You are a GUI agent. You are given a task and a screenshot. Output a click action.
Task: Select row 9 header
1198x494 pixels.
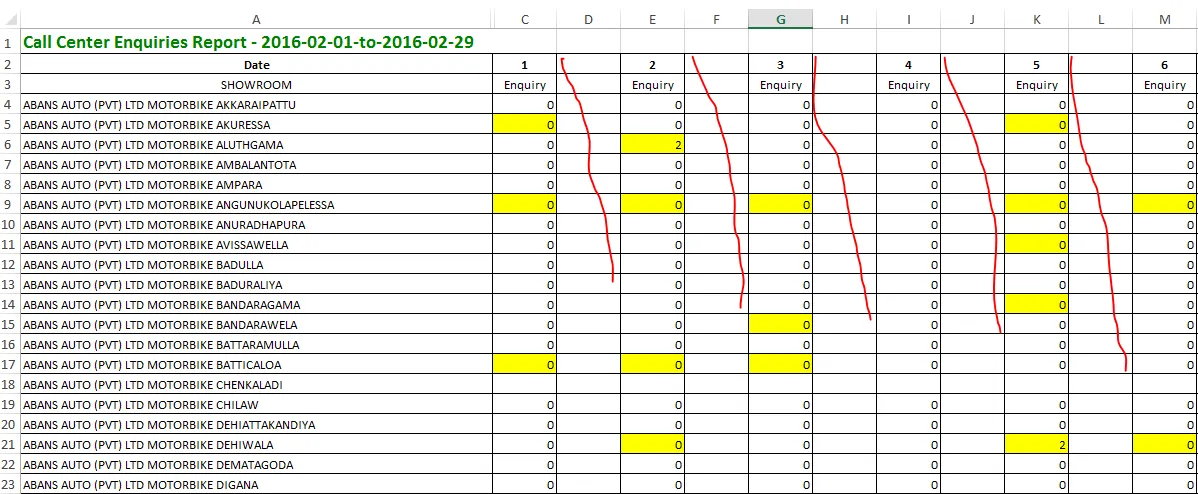pos(10,205)
